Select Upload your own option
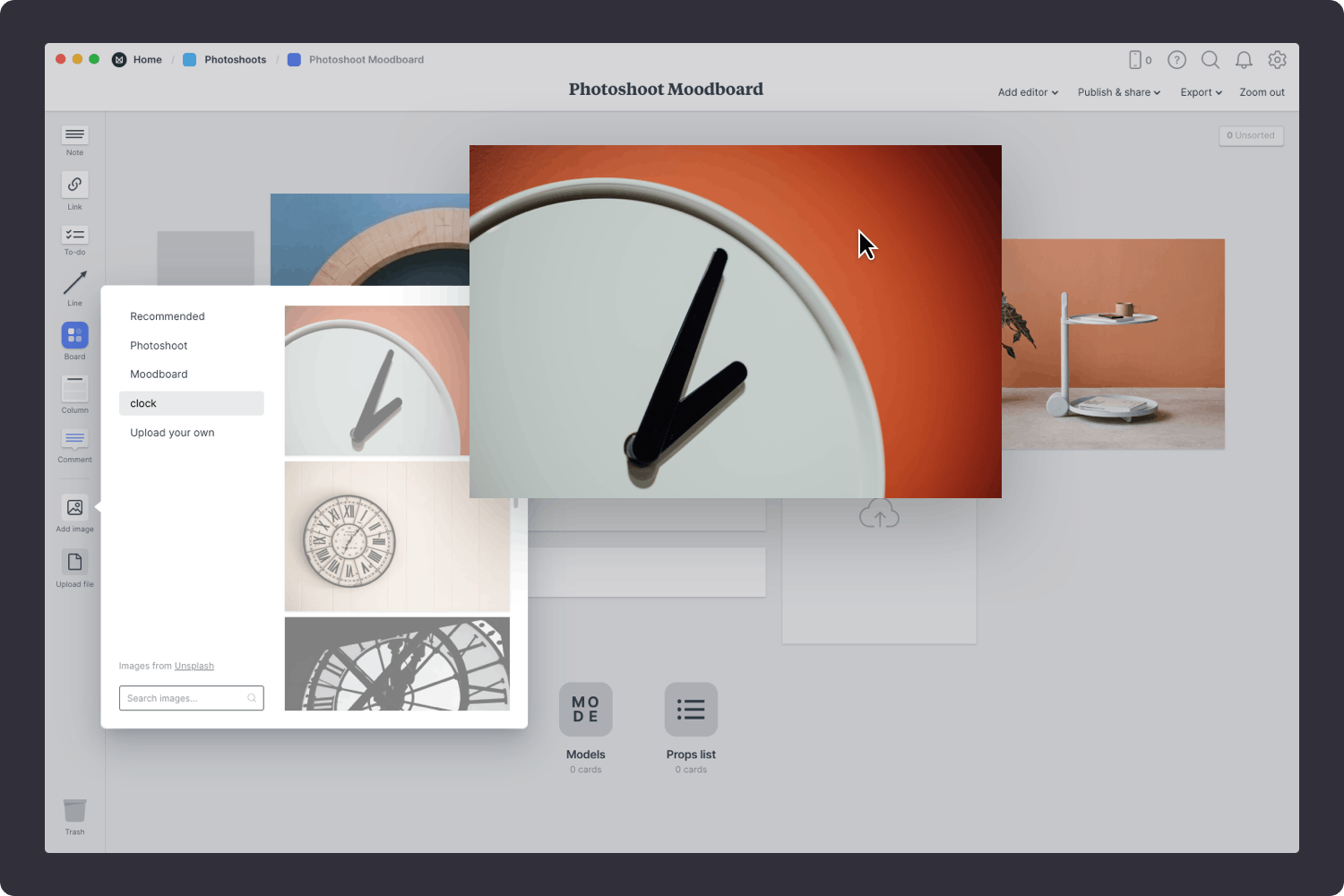 tap(191, 433)
